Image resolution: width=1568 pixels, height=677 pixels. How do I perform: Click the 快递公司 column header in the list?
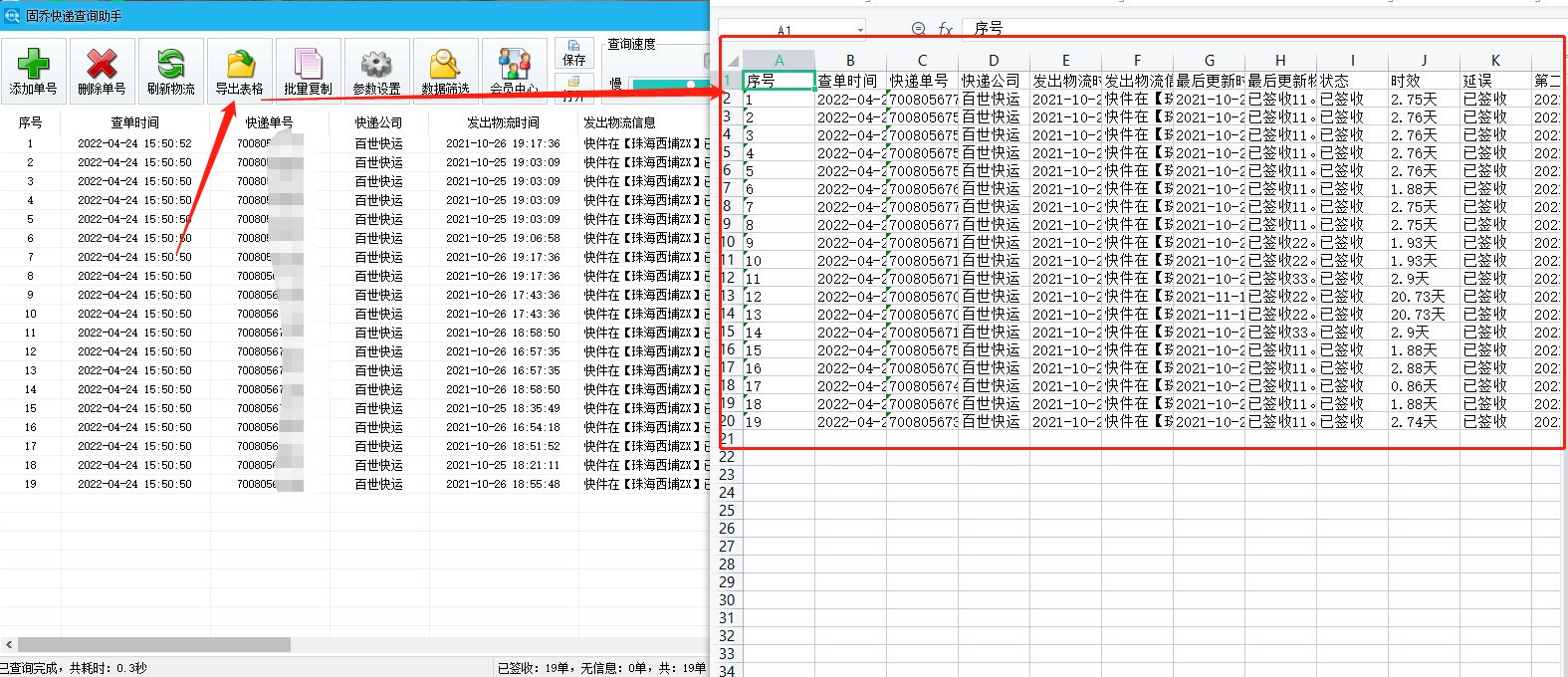click(378, 122)
